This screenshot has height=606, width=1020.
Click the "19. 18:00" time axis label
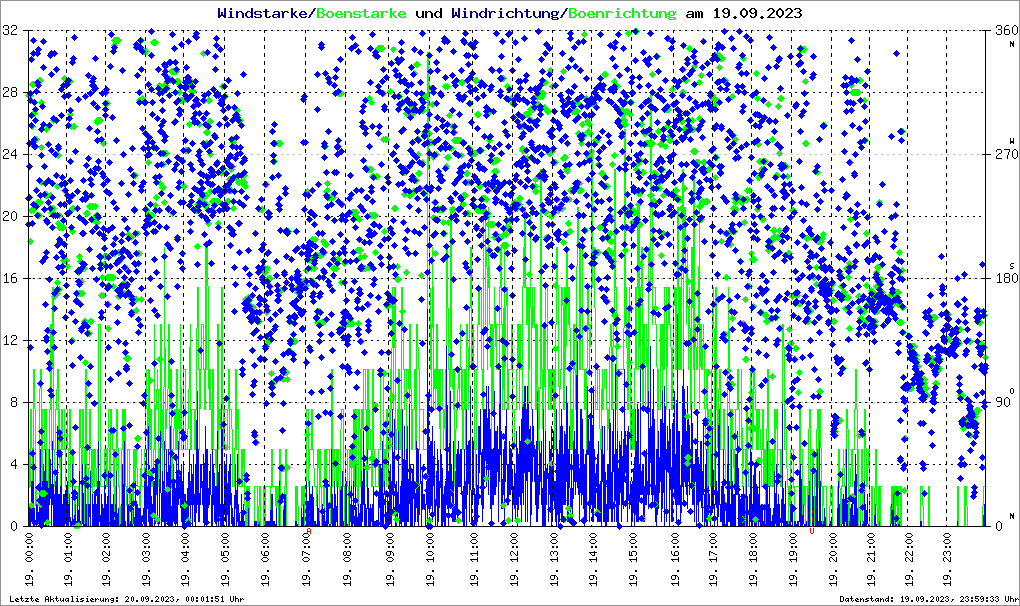[753, 560]
